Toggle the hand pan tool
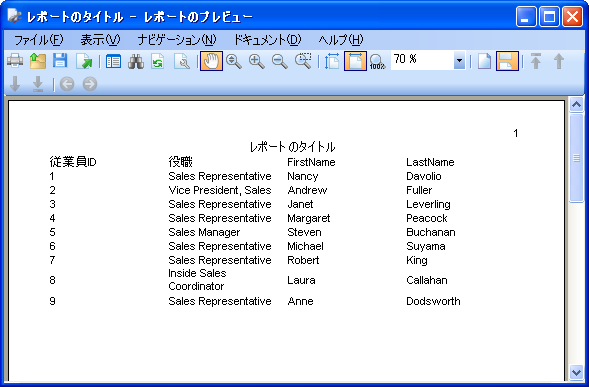 211,61
